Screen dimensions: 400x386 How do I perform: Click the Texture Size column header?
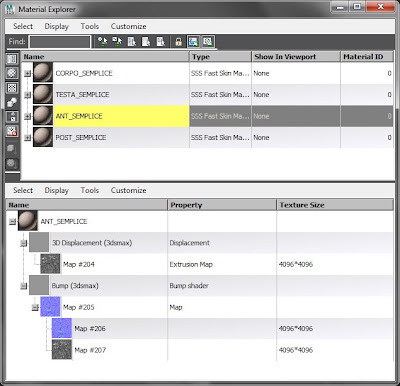pos(335,205)
